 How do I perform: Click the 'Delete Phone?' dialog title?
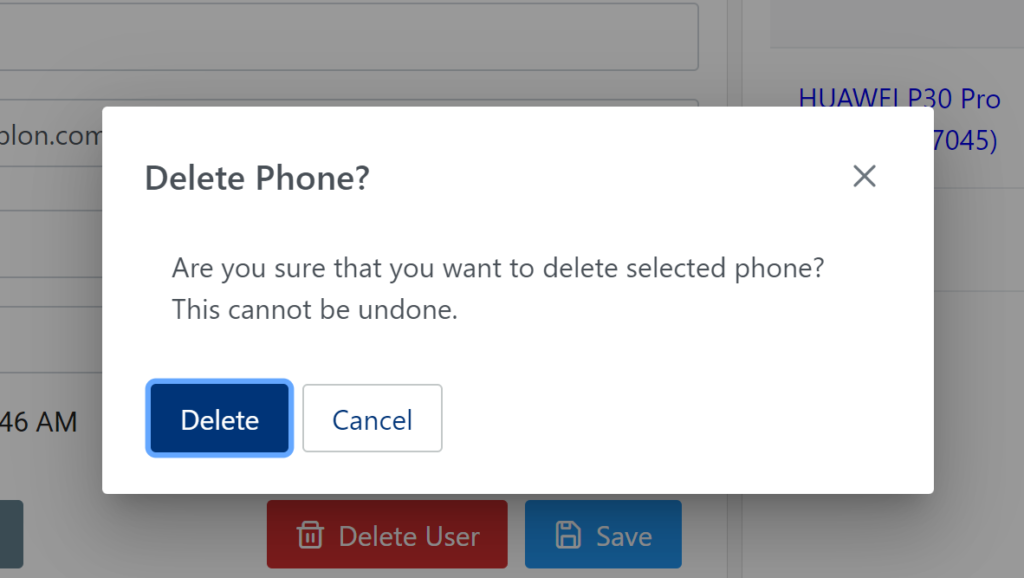[x=257, y=178]
